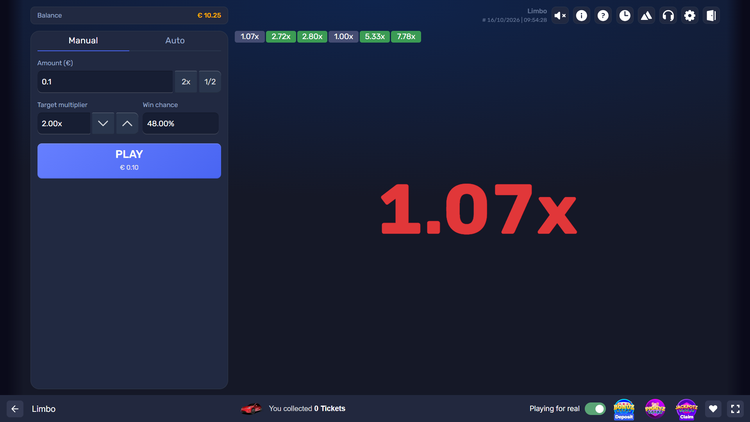Click the red car tickets icon
This screenshot has width=750, height=422.
pos(251,409)
